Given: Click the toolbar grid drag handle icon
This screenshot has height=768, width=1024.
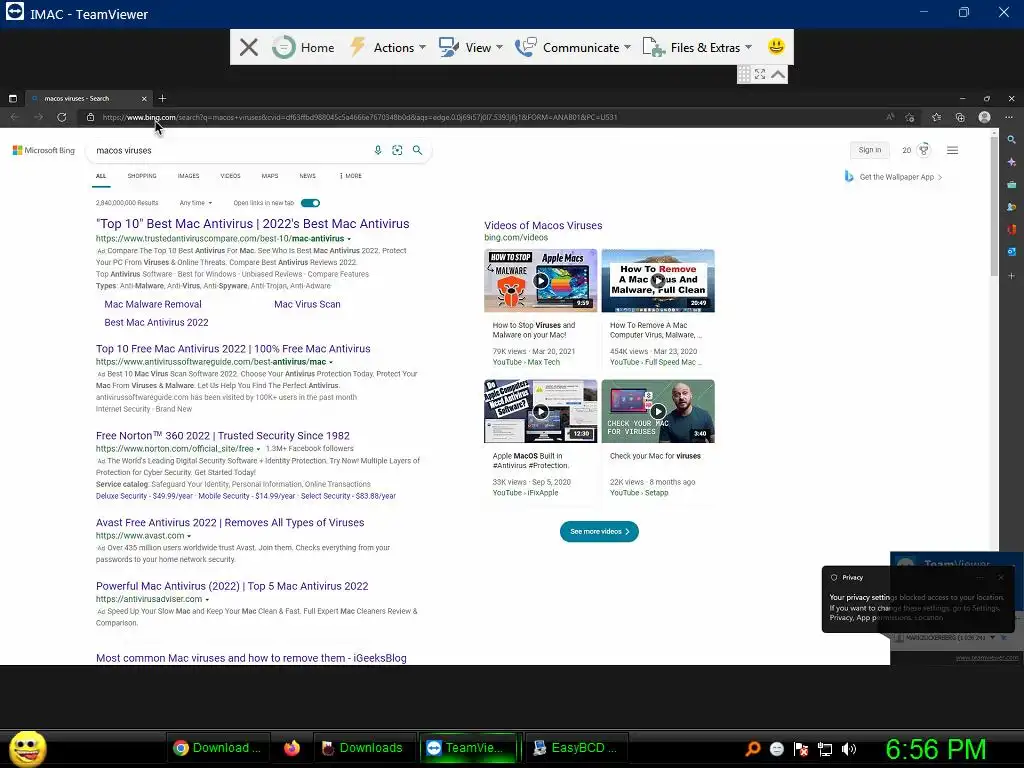Looking at the screenshot, I should click(x=744, y=74).
